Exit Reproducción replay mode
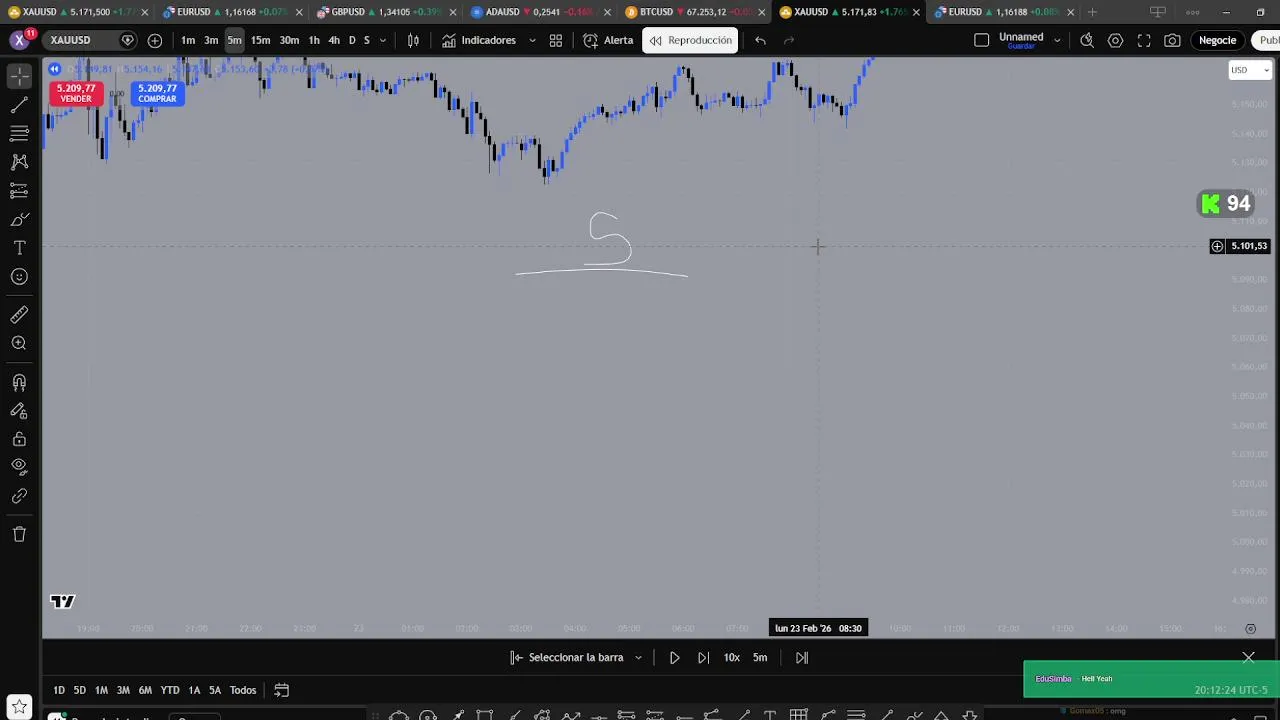This screenshot has width=1280, height=720. tap(690, 40)
